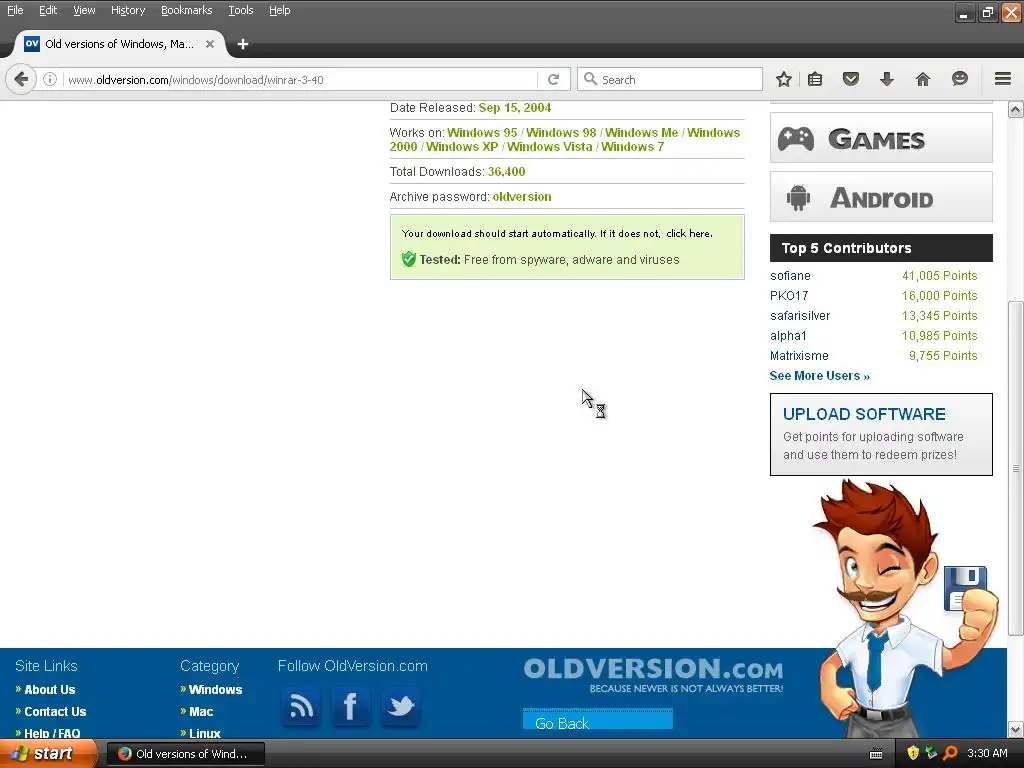Click the magnifier tray icon

(x=950, y=753)
